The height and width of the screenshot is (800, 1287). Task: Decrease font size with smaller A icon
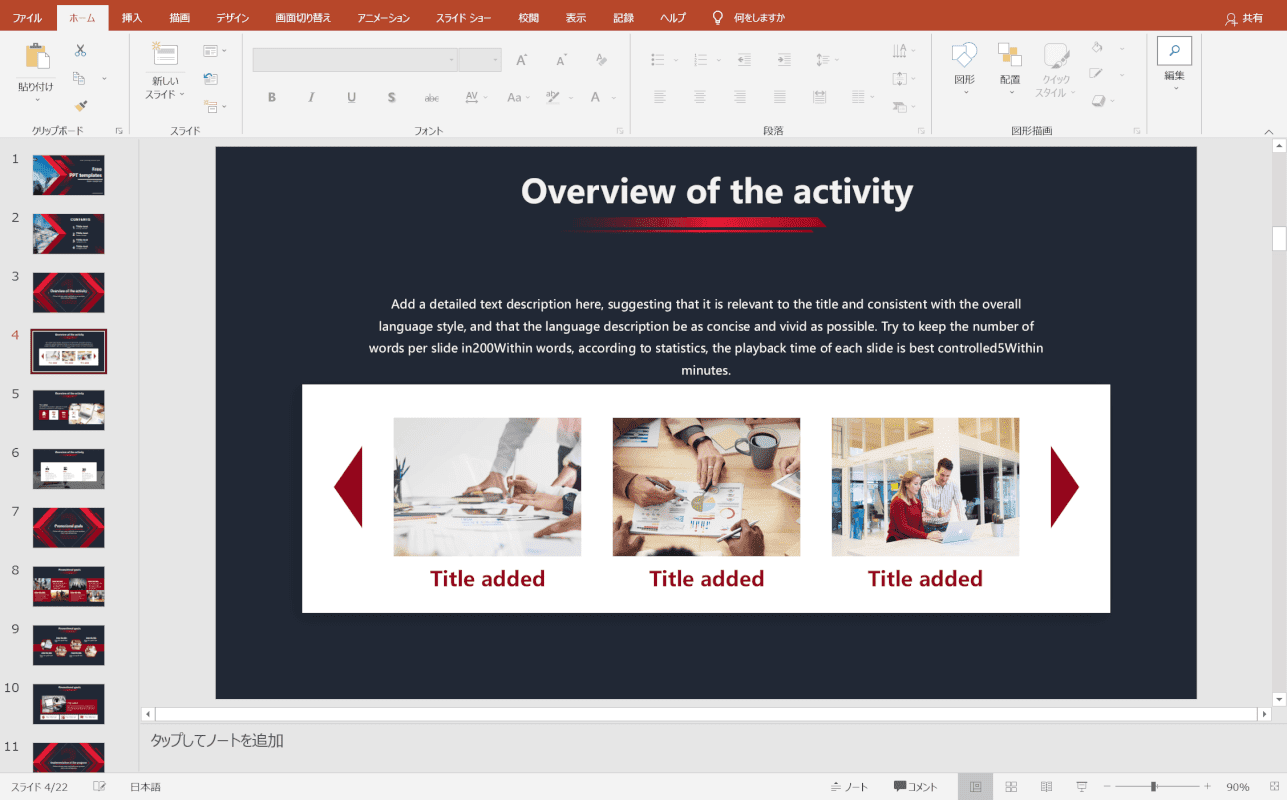(x=560, y=60)
